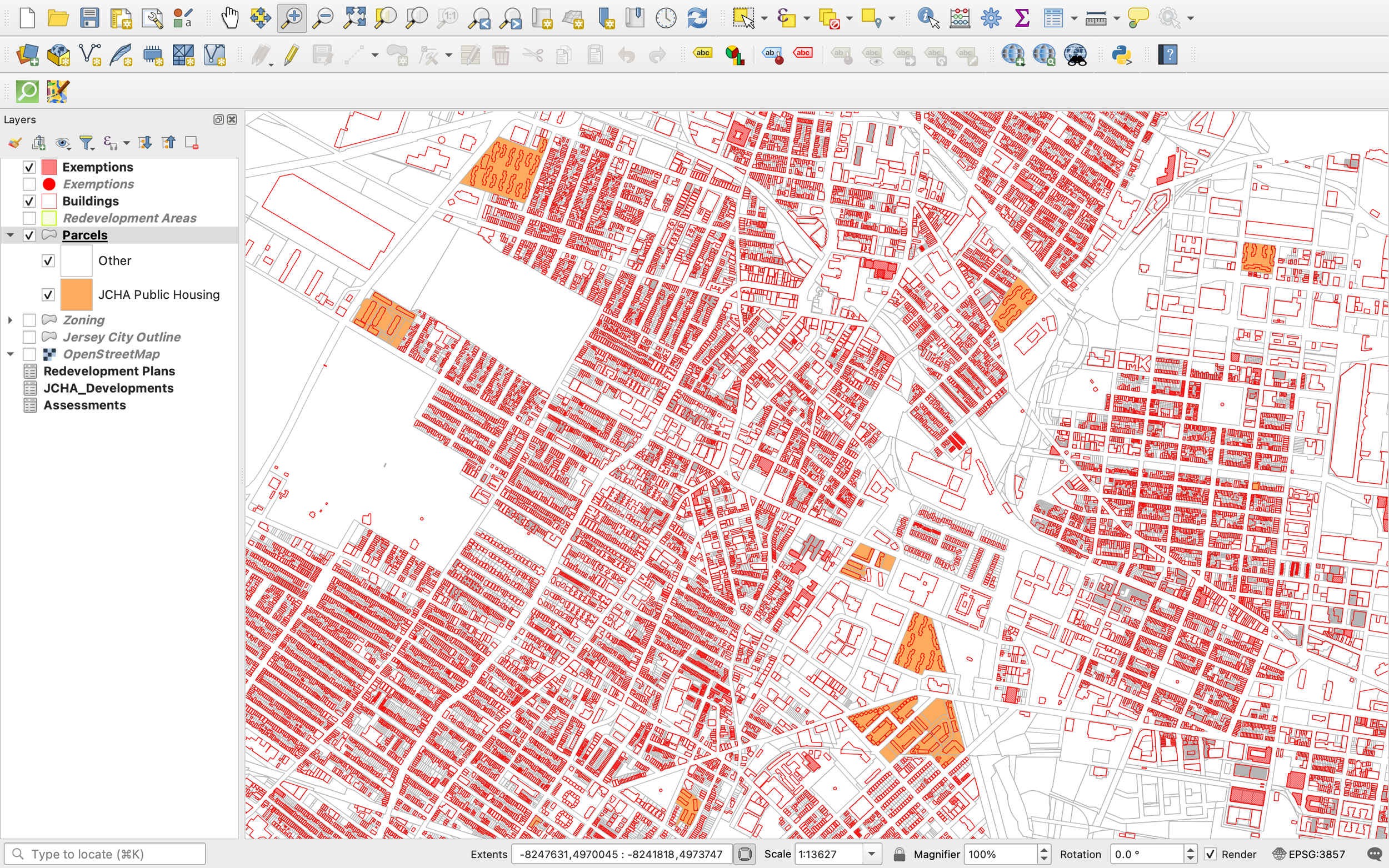Image resolution: width=1389 pixels, height=868 pixels.
Task: Enable the Redevelopment Areas layer
Action: pos(29,218)
